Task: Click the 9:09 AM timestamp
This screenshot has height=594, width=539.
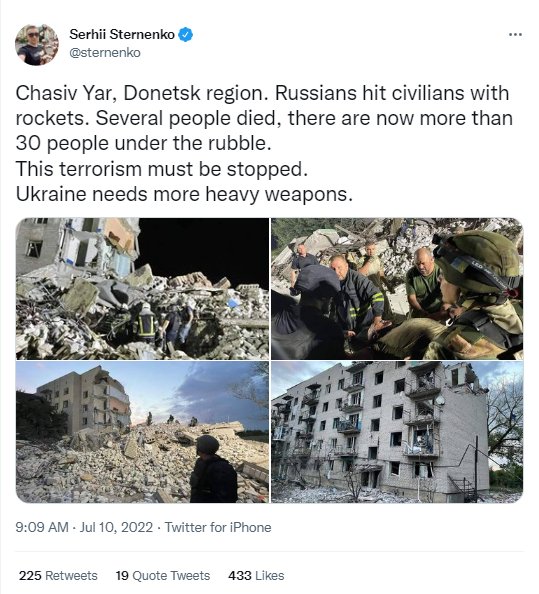Action: click(42, 527)
